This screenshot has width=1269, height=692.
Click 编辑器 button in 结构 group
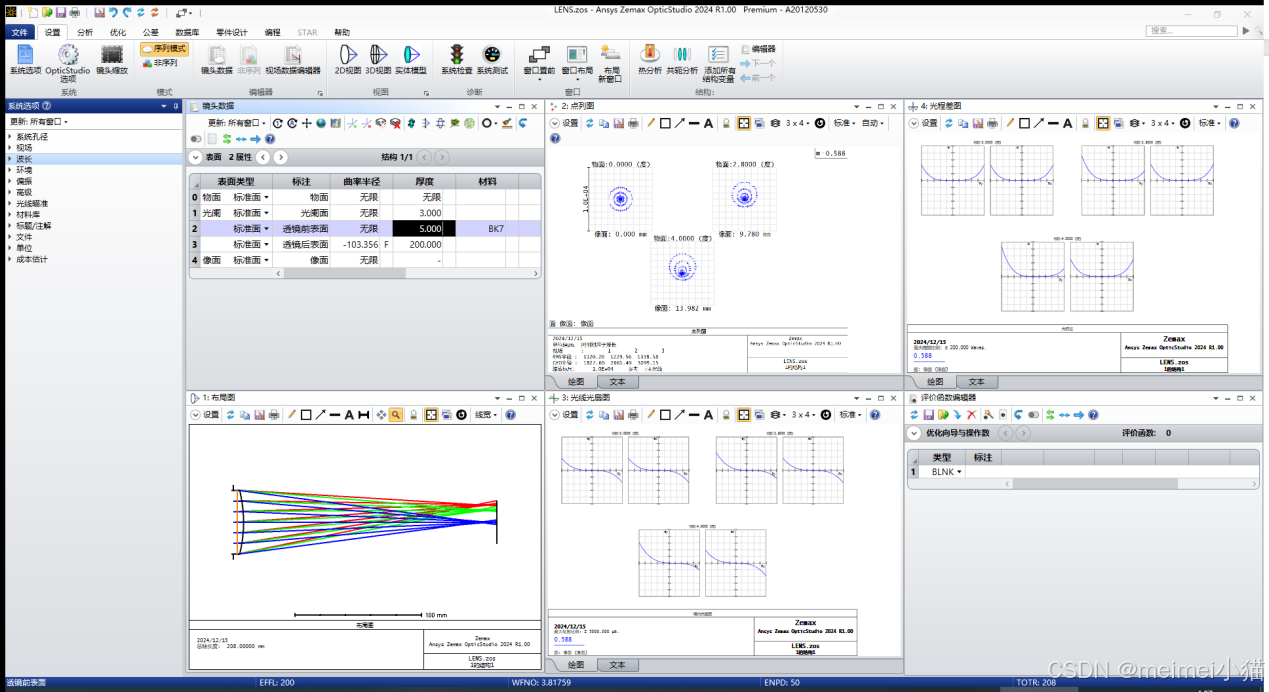pos(758,48)
